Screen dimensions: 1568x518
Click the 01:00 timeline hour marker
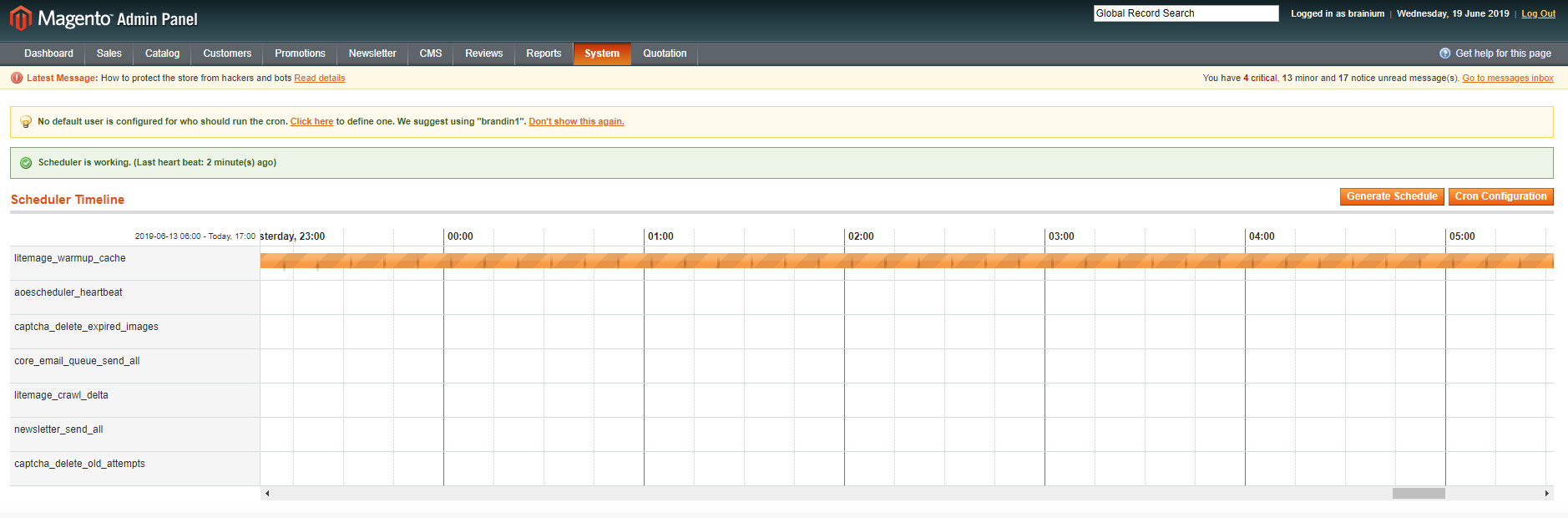click(x=660, y=236)
